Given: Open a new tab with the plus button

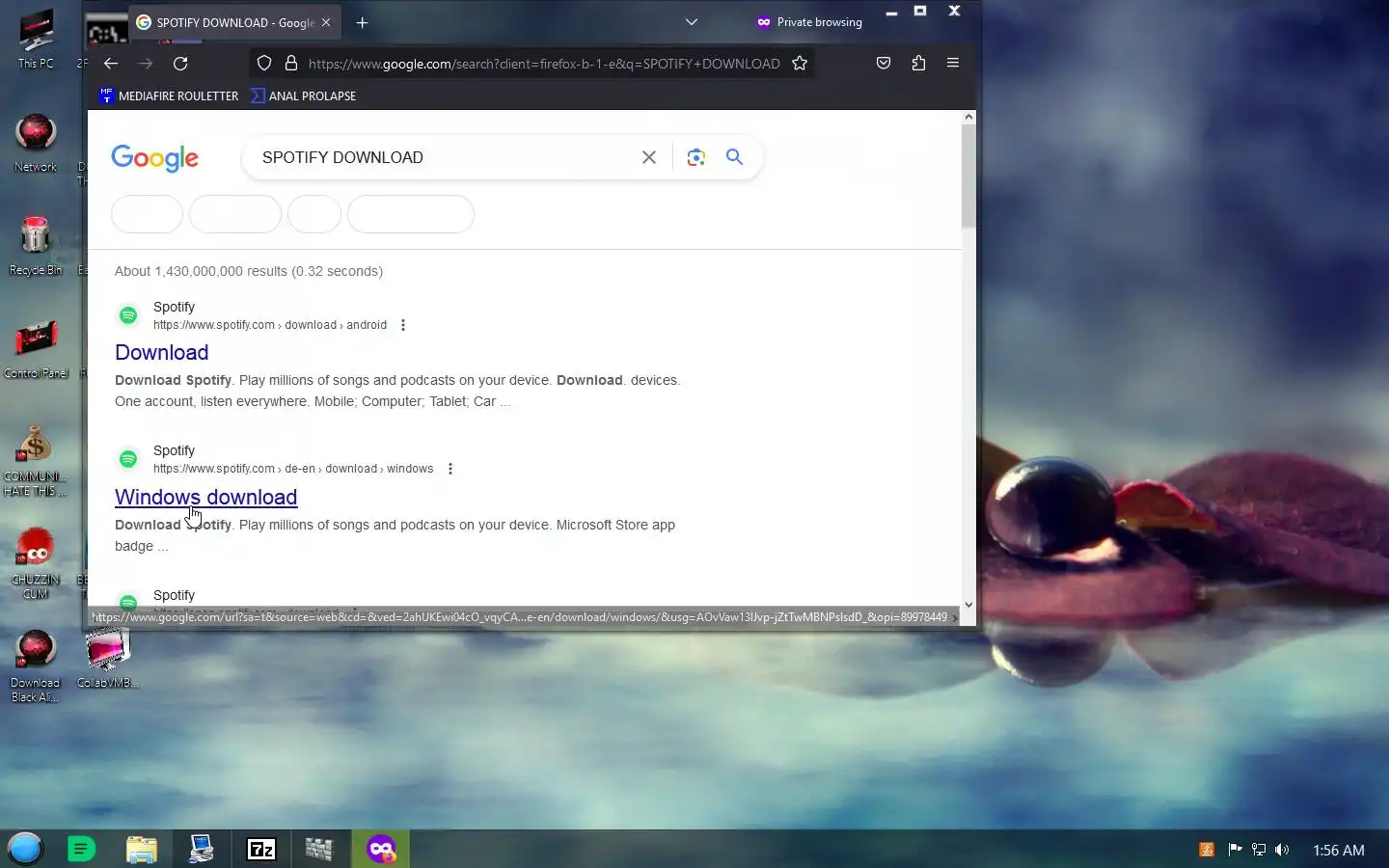Looking at the screenshot, I should tap(362, 22).
